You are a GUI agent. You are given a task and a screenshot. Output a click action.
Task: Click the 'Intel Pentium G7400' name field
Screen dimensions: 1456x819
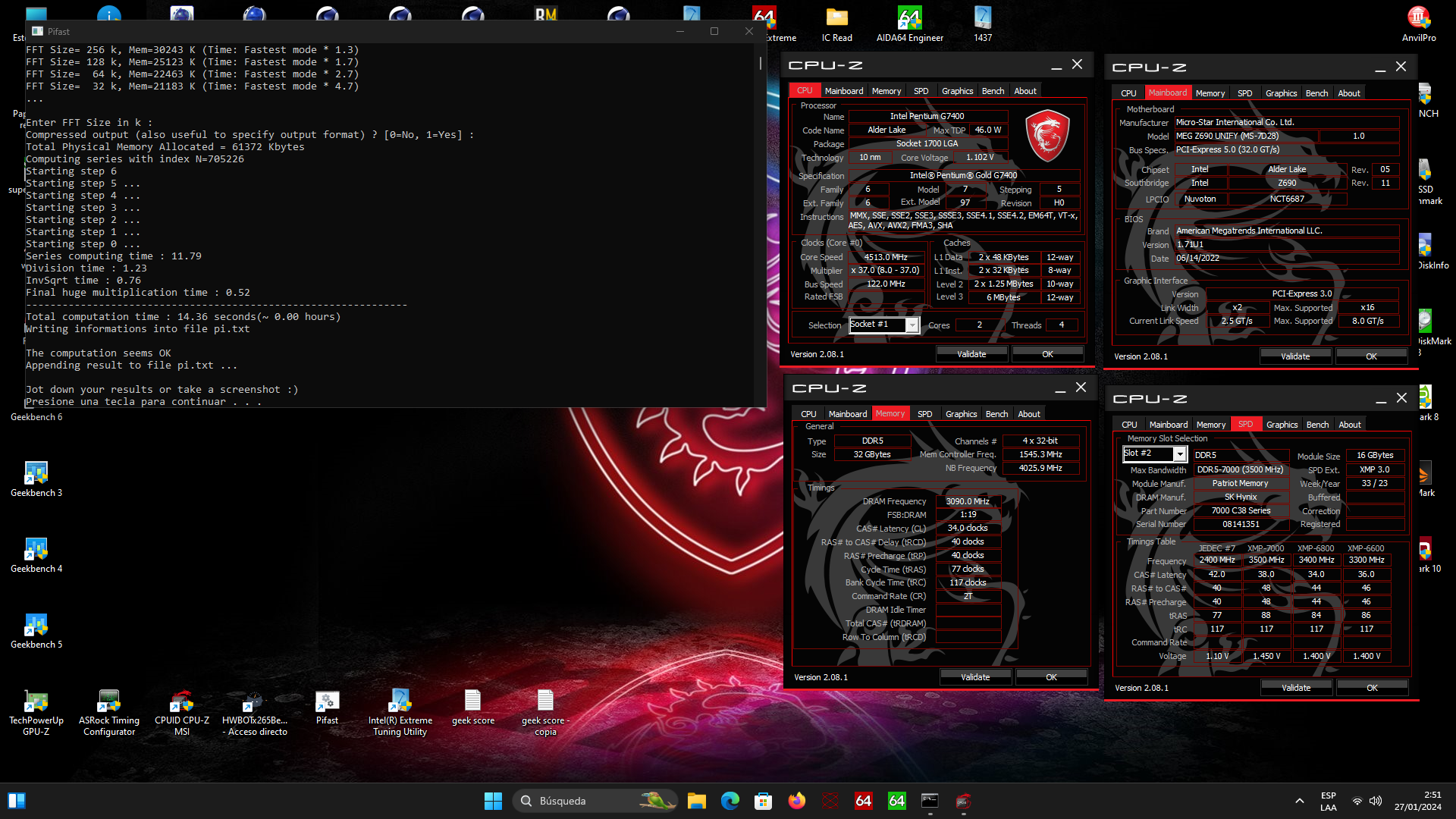[927, 117]
